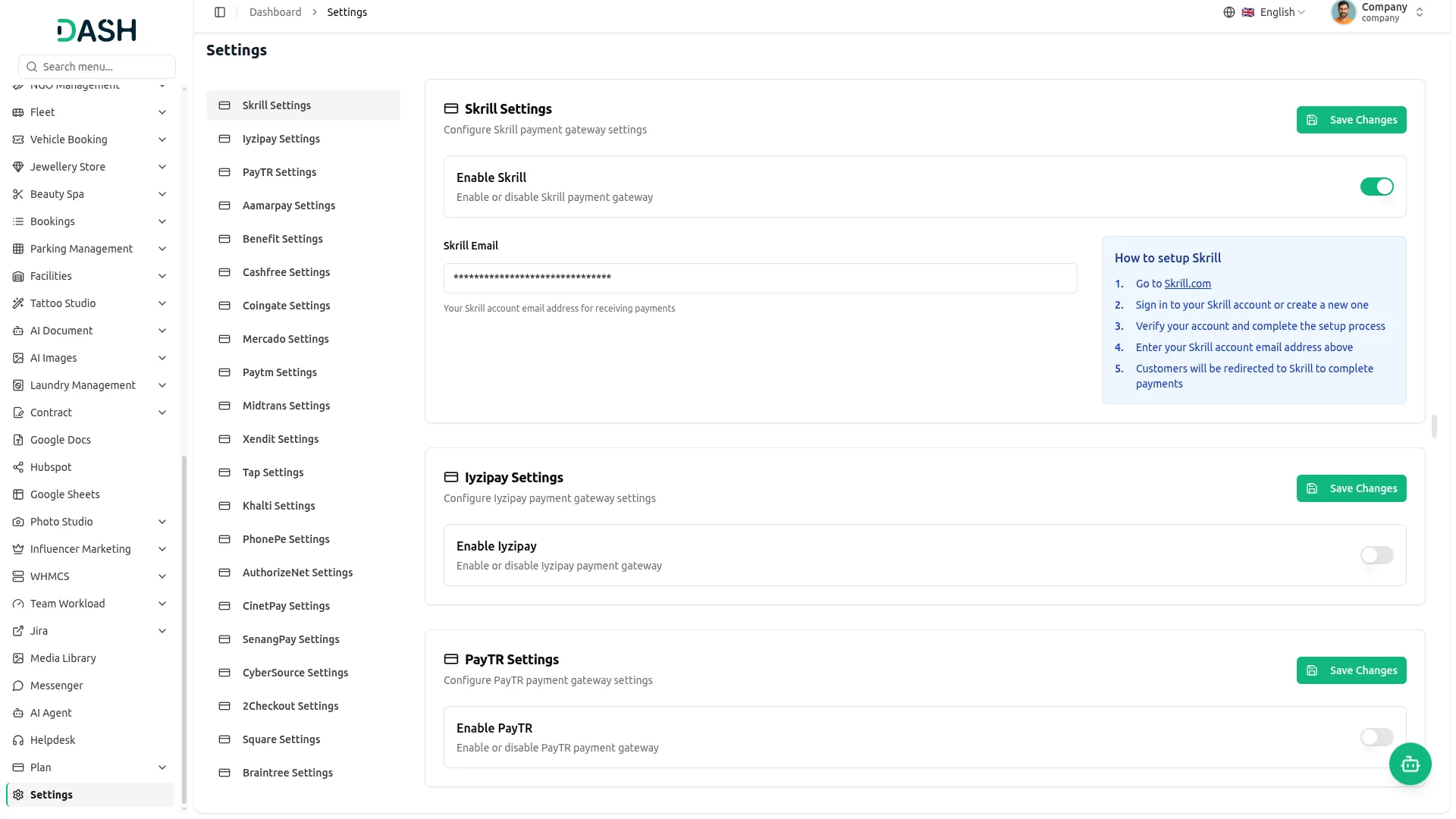Focus the Skrill Email input field
Screen dimensions: 1456x819
pyautogui.click(x=760, y=278)
